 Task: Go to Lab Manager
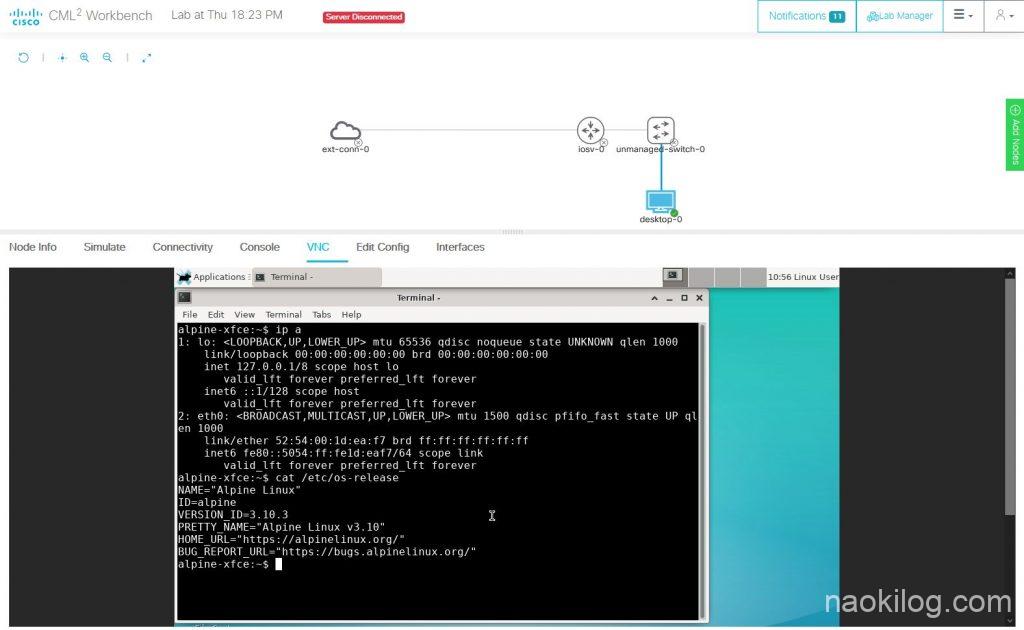pyautogui.click(x=899, y=16)
